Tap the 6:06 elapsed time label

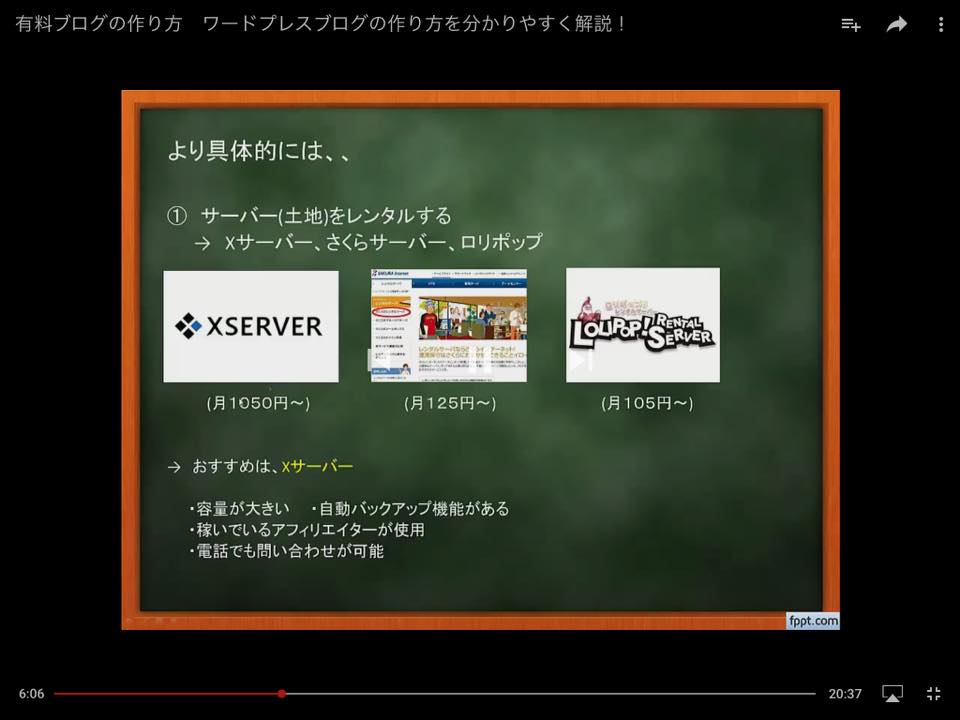pyautogui.click(x=31, y=694)
